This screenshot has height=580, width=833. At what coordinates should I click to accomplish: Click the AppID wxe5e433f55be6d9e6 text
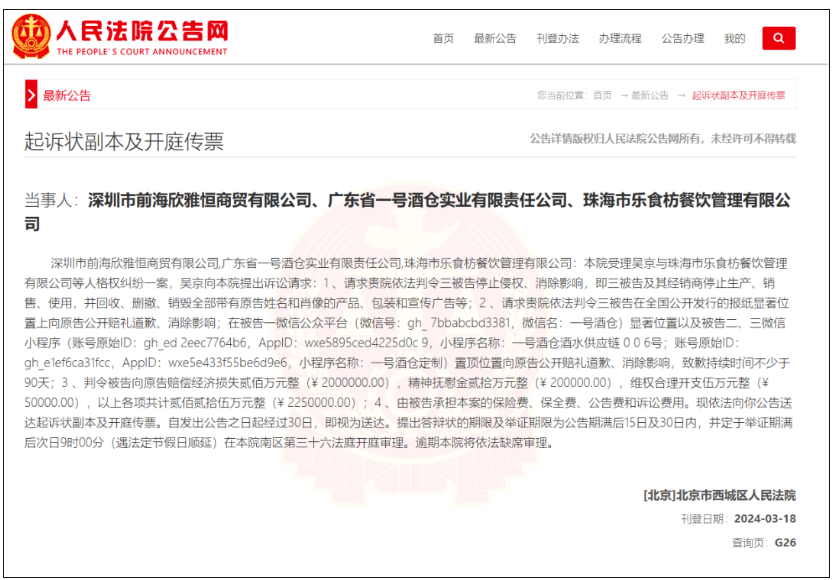click(x=229, y=363)
